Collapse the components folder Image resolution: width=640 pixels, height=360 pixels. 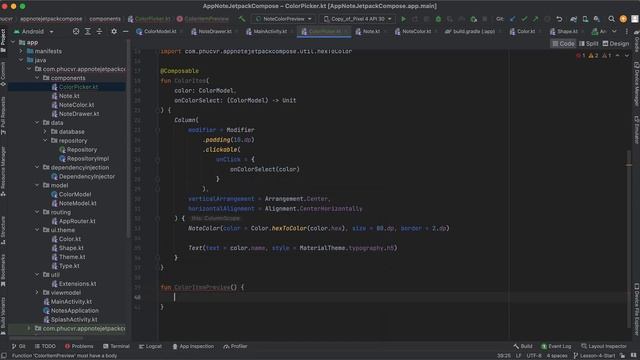[x=37, y=78]
